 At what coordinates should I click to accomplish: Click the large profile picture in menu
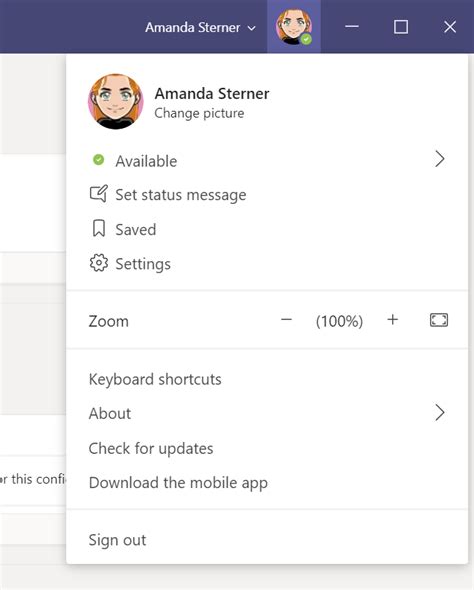(115, 101)
